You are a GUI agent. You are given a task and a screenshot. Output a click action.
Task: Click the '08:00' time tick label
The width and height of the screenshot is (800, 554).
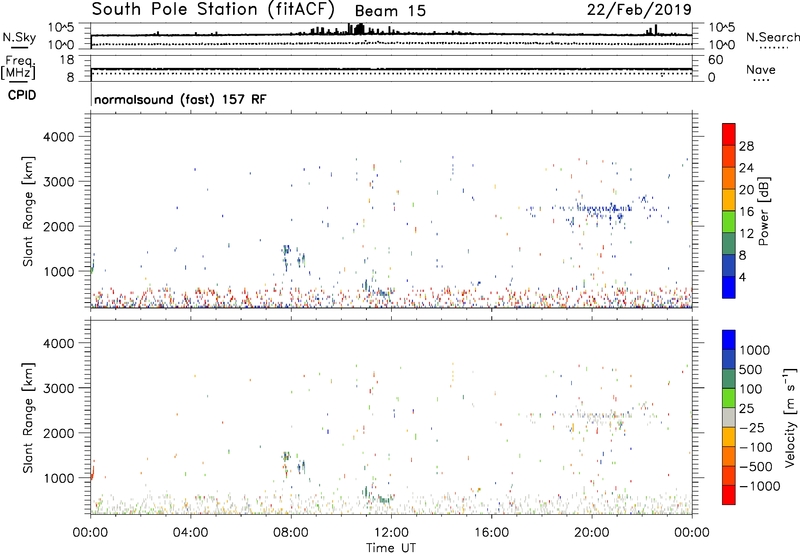[291, 533]
